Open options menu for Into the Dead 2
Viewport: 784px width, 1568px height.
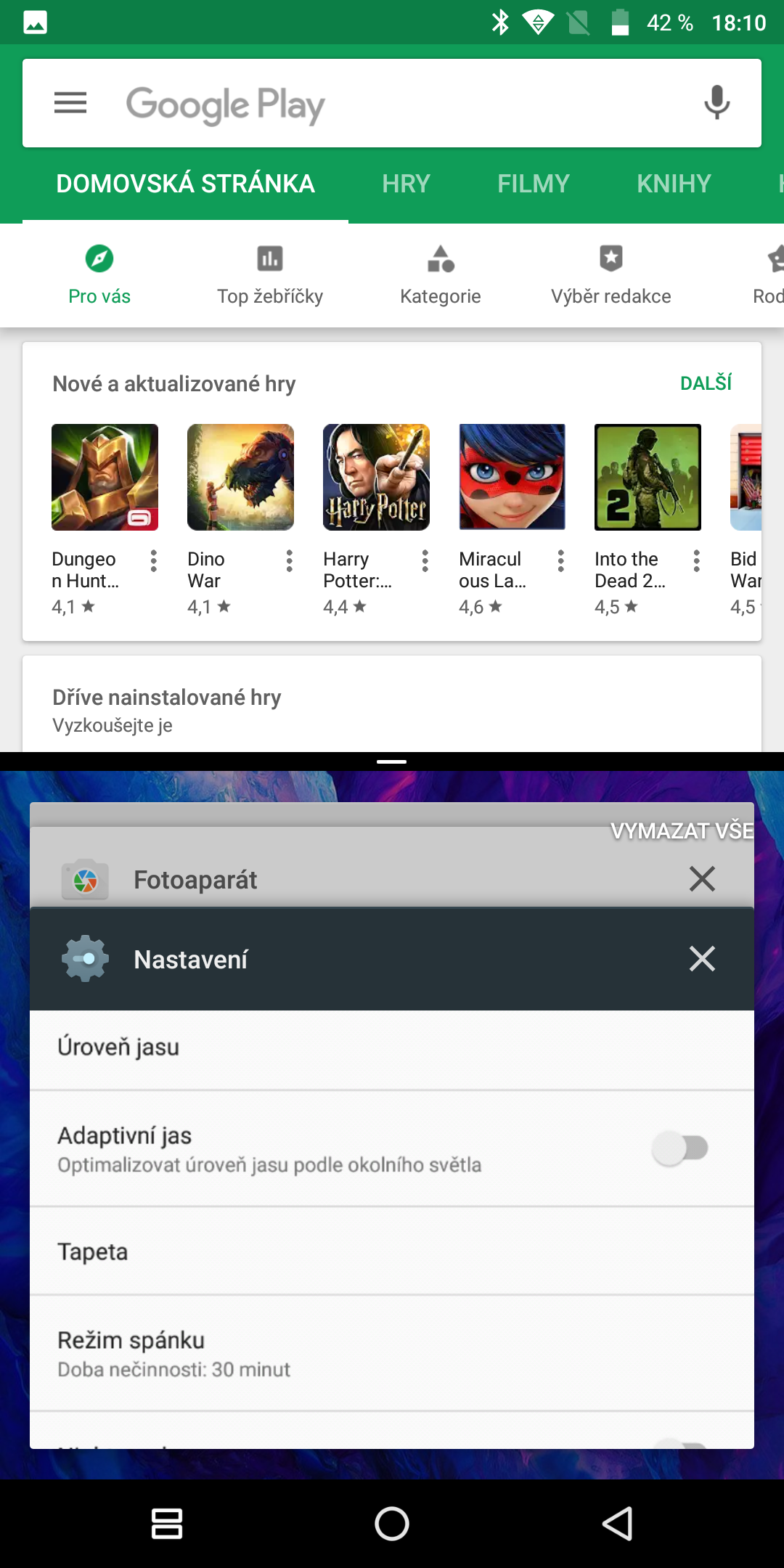pyautogui.click(x=696, y=560)
